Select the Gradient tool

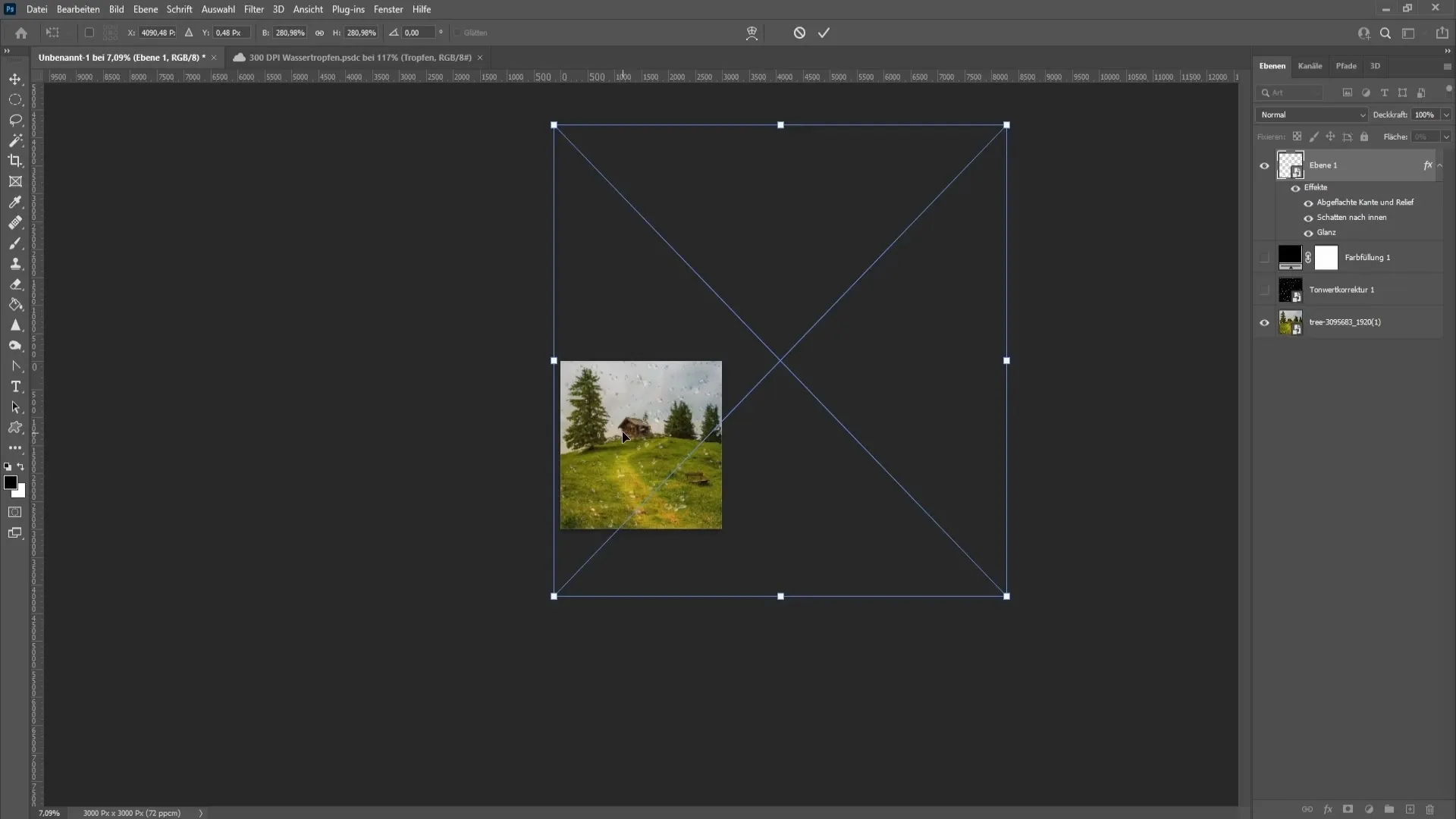(x=15, y=305)
